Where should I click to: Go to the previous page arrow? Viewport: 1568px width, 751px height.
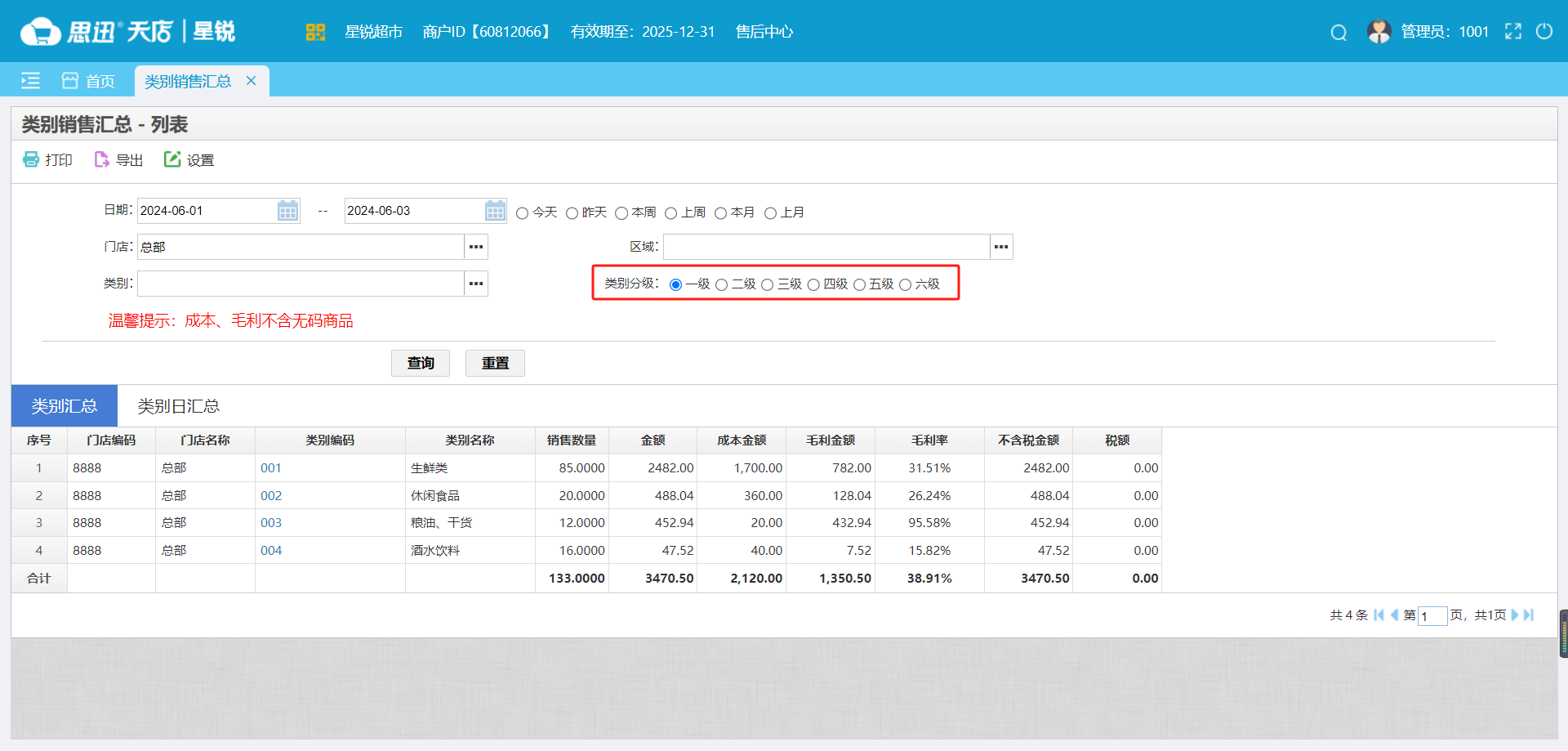(x=1394, y=615)
